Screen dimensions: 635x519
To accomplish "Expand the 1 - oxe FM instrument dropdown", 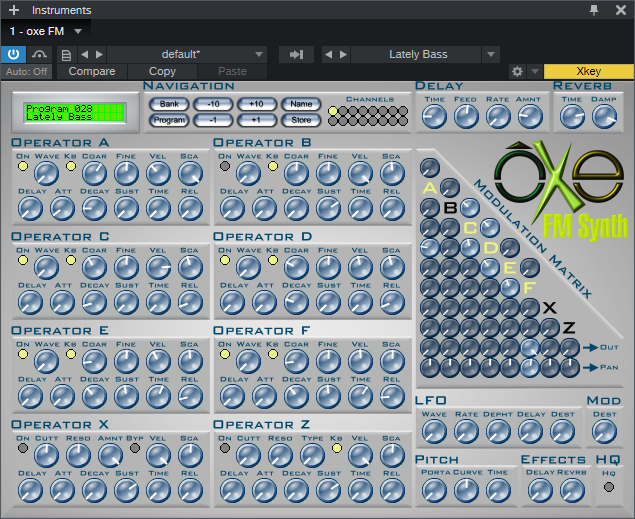I will 78,32.
